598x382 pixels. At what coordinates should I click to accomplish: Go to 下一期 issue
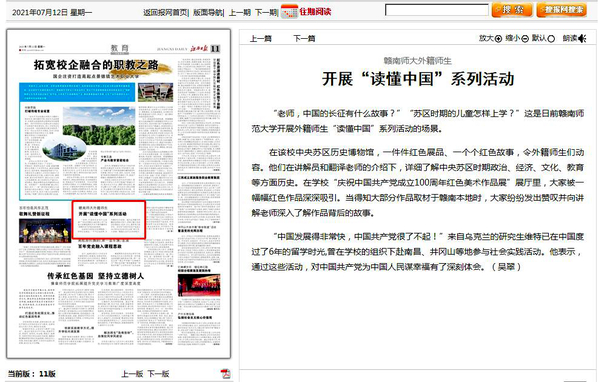(265, 12)
